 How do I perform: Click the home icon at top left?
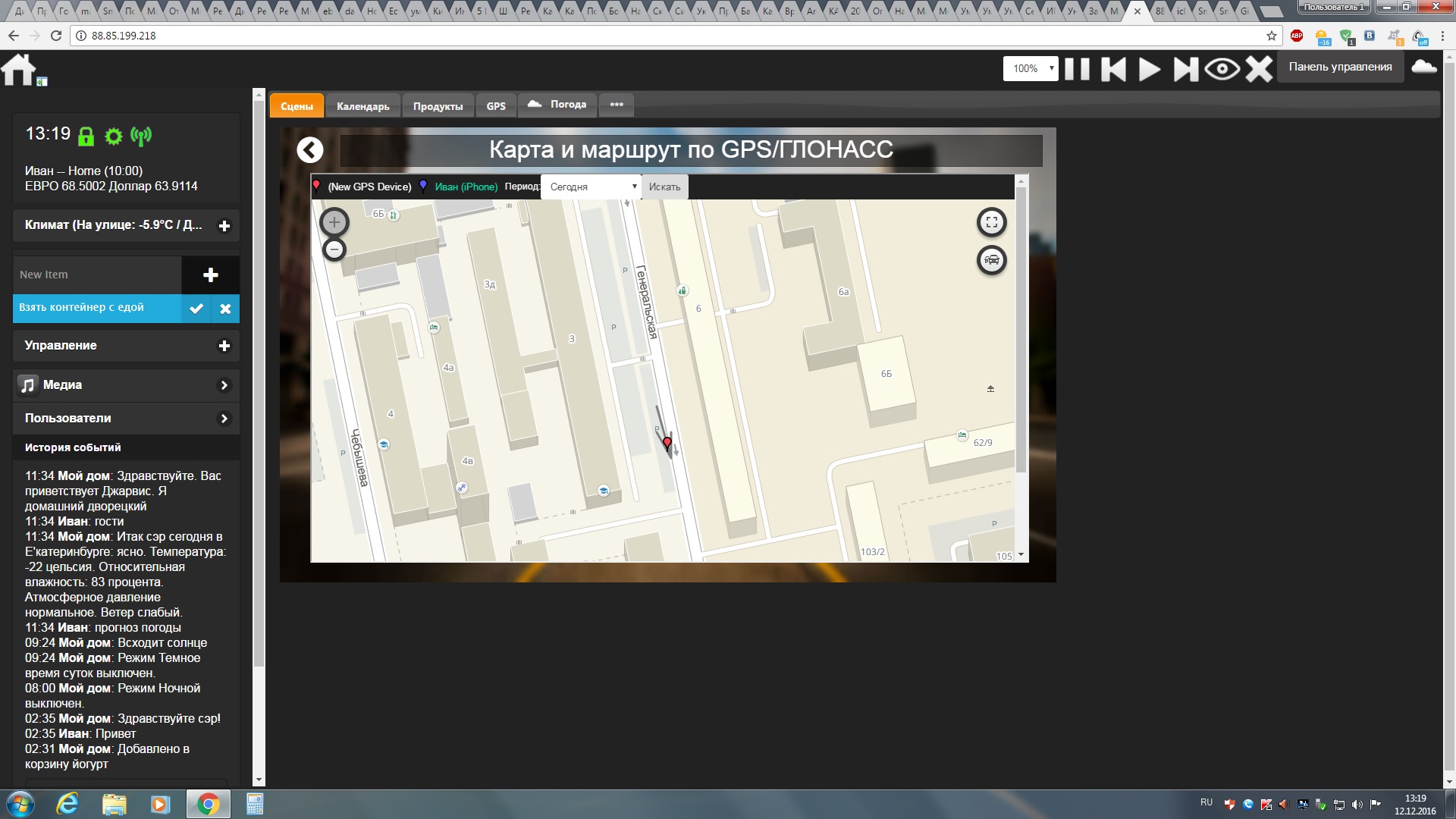(19, 70)
